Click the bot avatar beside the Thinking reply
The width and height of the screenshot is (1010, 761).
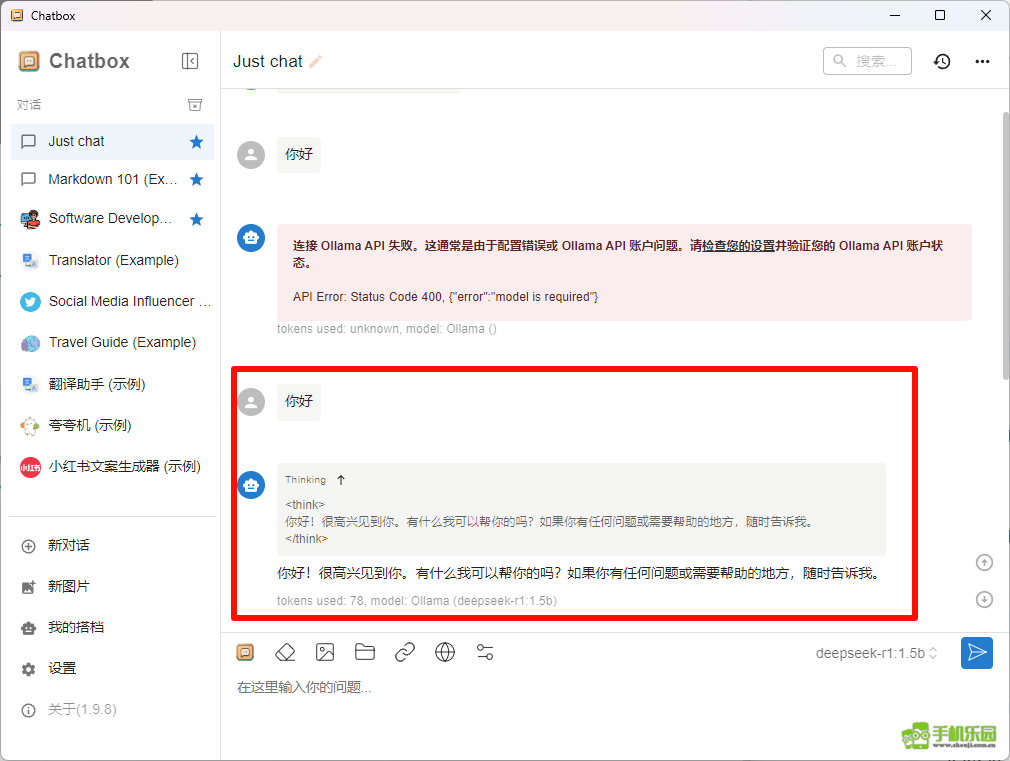251,485
